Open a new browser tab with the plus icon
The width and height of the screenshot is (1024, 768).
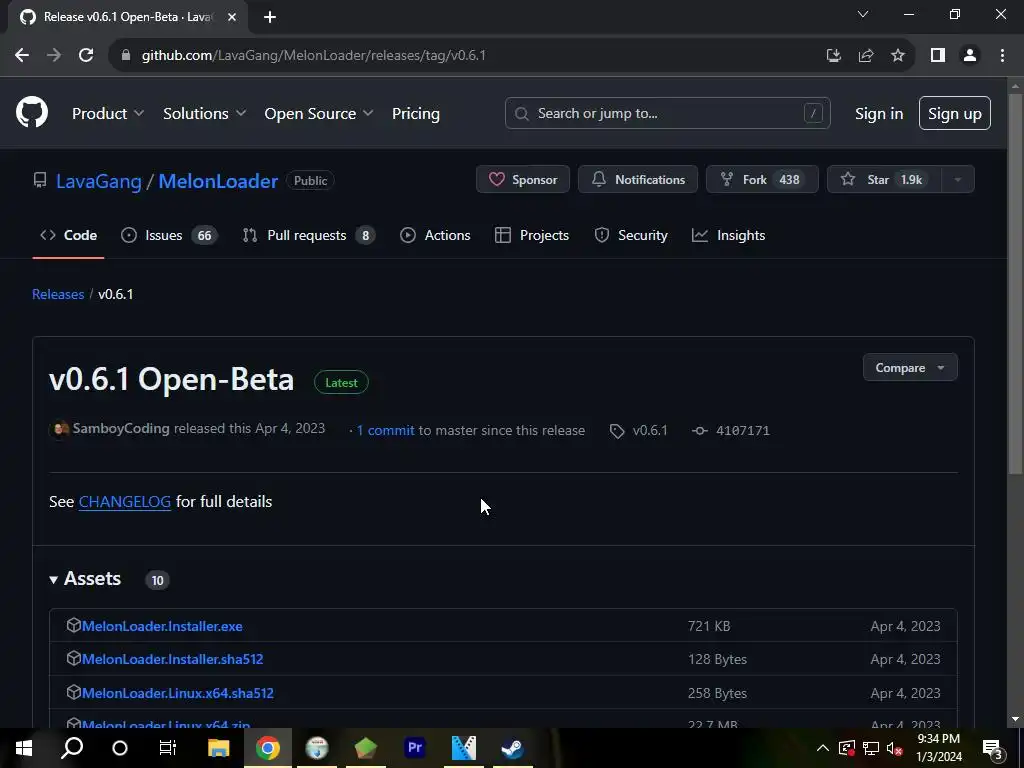click(x=270, y=17)
